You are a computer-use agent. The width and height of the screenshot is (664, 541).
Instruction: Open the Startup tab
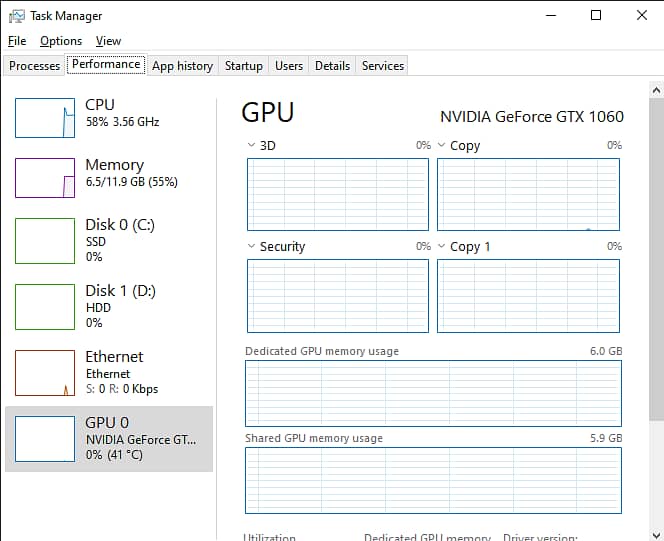243,66
